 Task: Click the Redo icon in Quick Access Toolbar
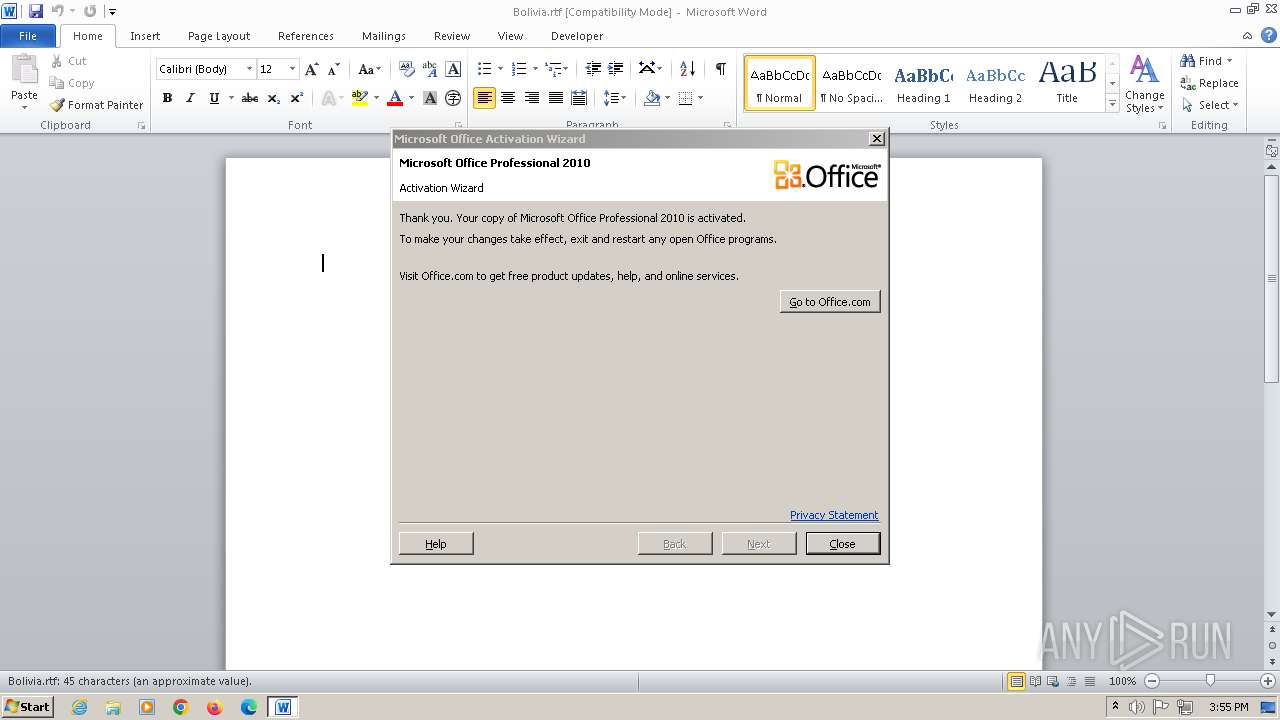pyautogui.click(x=90, y=11)
